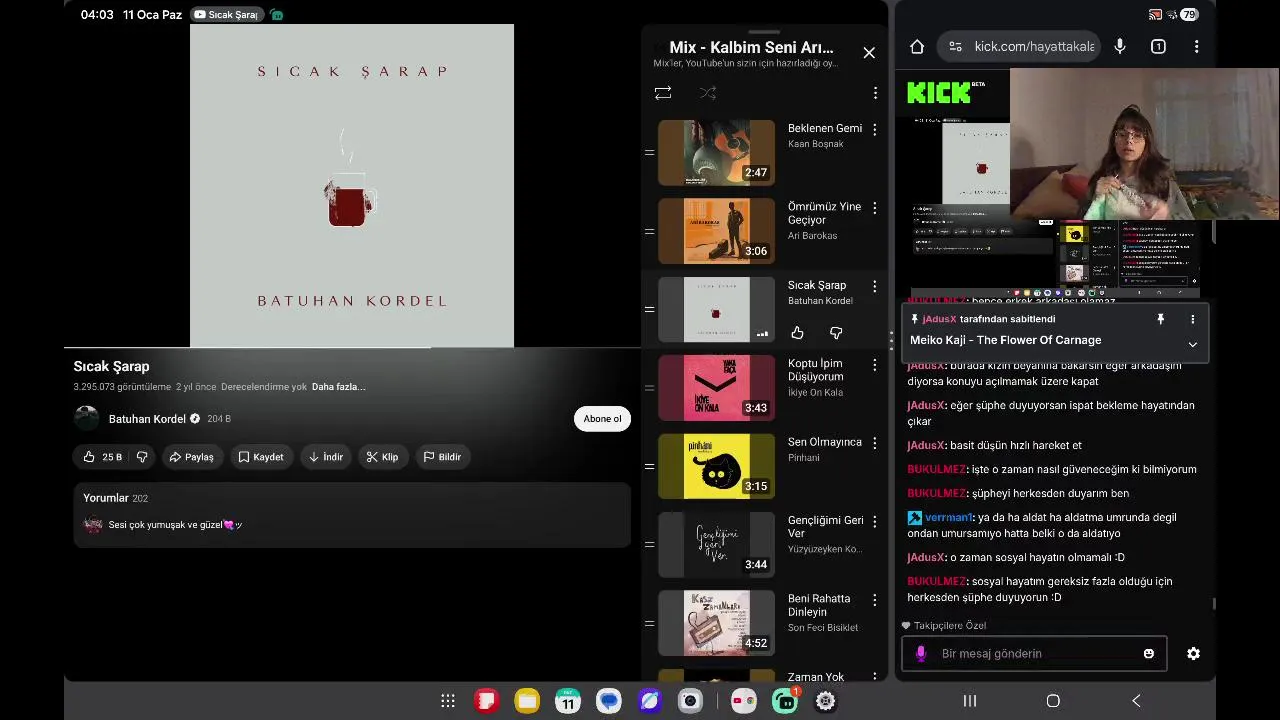Play Beklenen Gemi thumbnail
1280x720 pixels.
716,153
